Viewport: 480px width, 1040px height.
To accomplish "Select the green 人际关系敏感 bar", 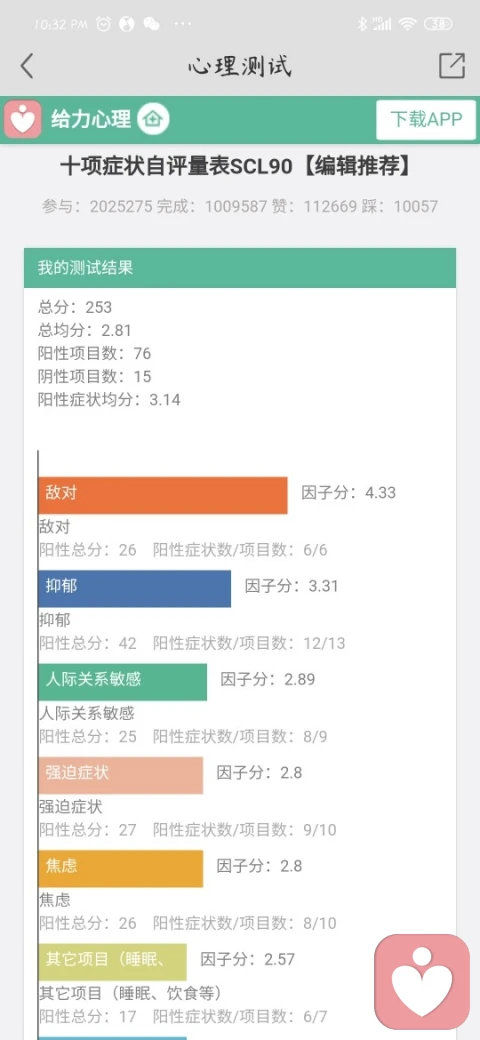I will [123, 682].
